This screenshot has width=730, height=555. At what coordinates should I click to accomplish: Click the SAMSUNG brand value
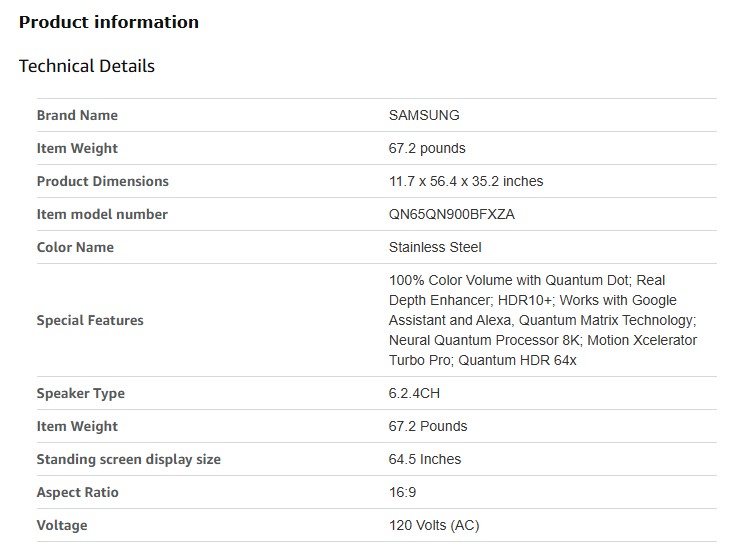tap(424, 115)
